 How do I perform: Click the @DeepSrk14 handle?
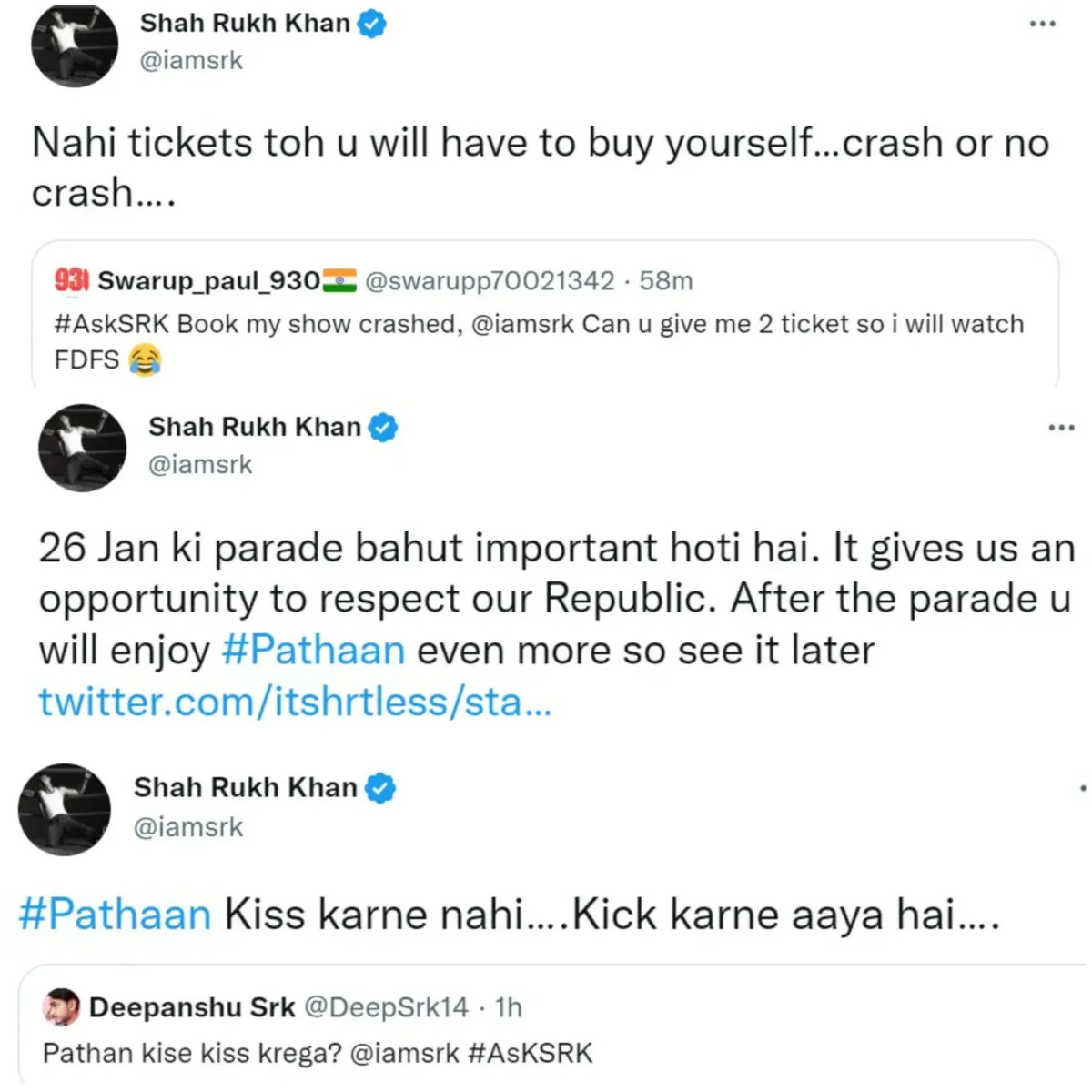(x=386, y=1007)
